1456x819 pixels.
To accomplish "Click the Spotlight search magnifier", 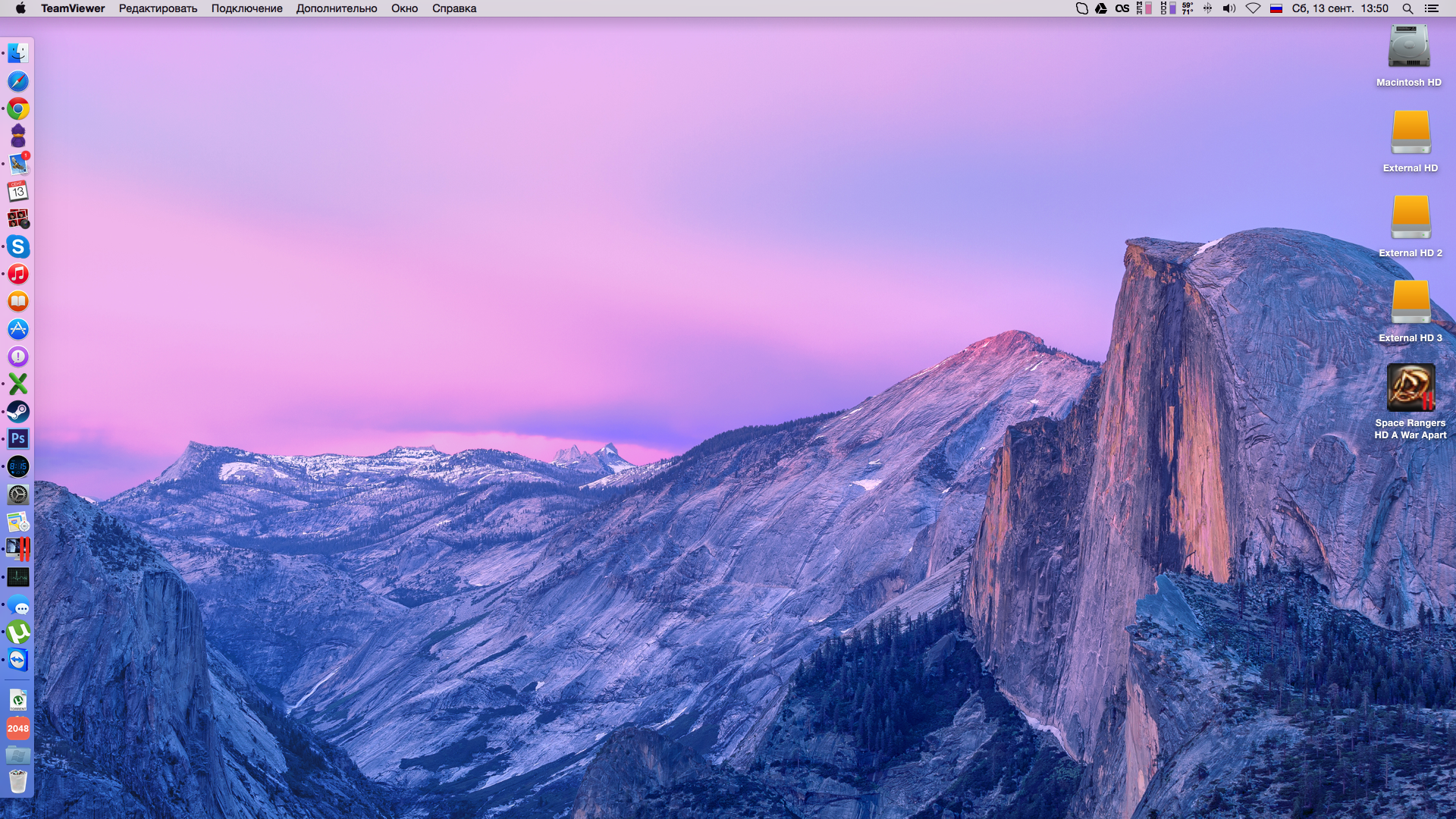I will point(1407,8).
